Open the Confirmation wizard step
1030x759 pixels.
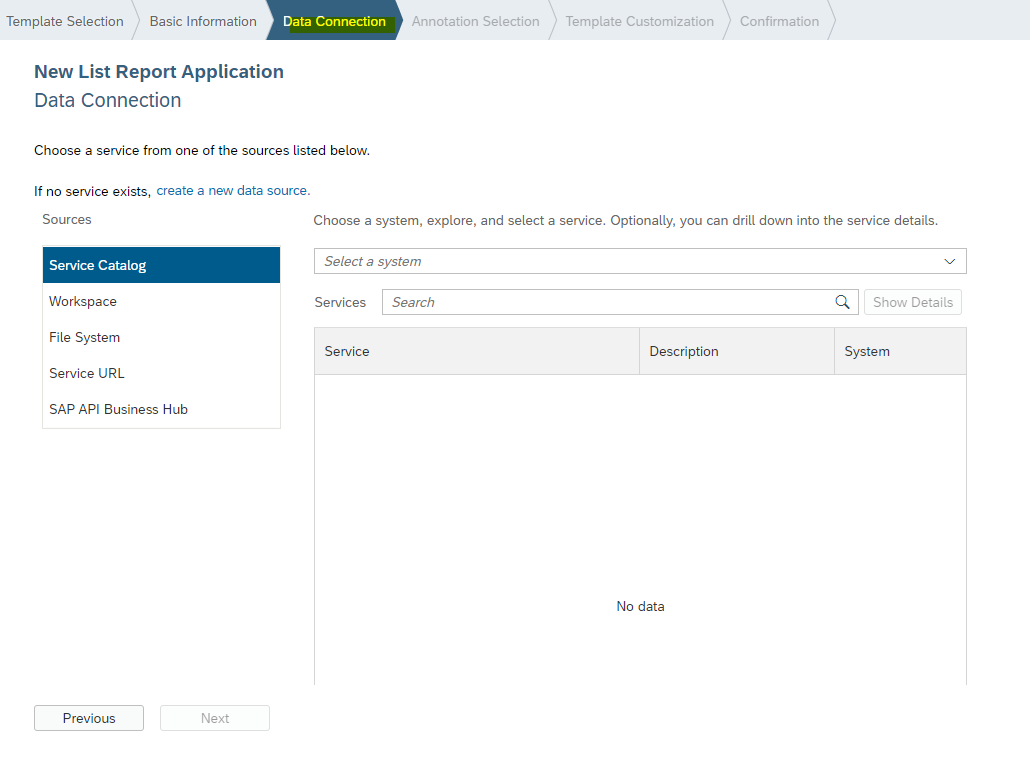pos(779,21)
